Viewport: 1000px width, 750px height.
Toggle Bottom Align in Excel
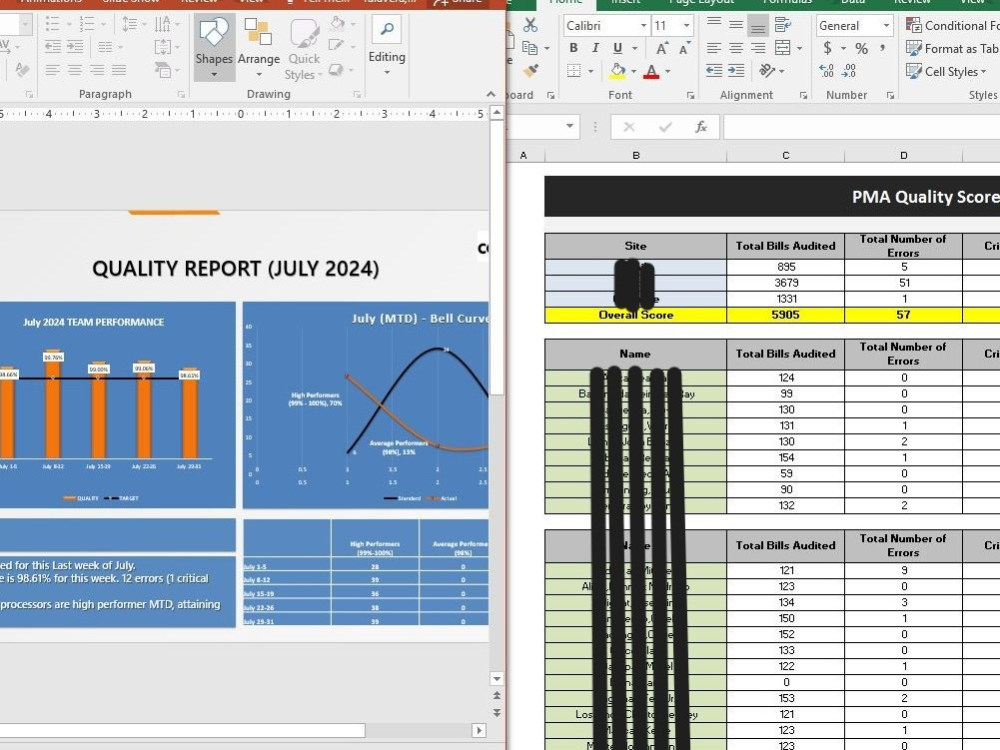[758, 25]
